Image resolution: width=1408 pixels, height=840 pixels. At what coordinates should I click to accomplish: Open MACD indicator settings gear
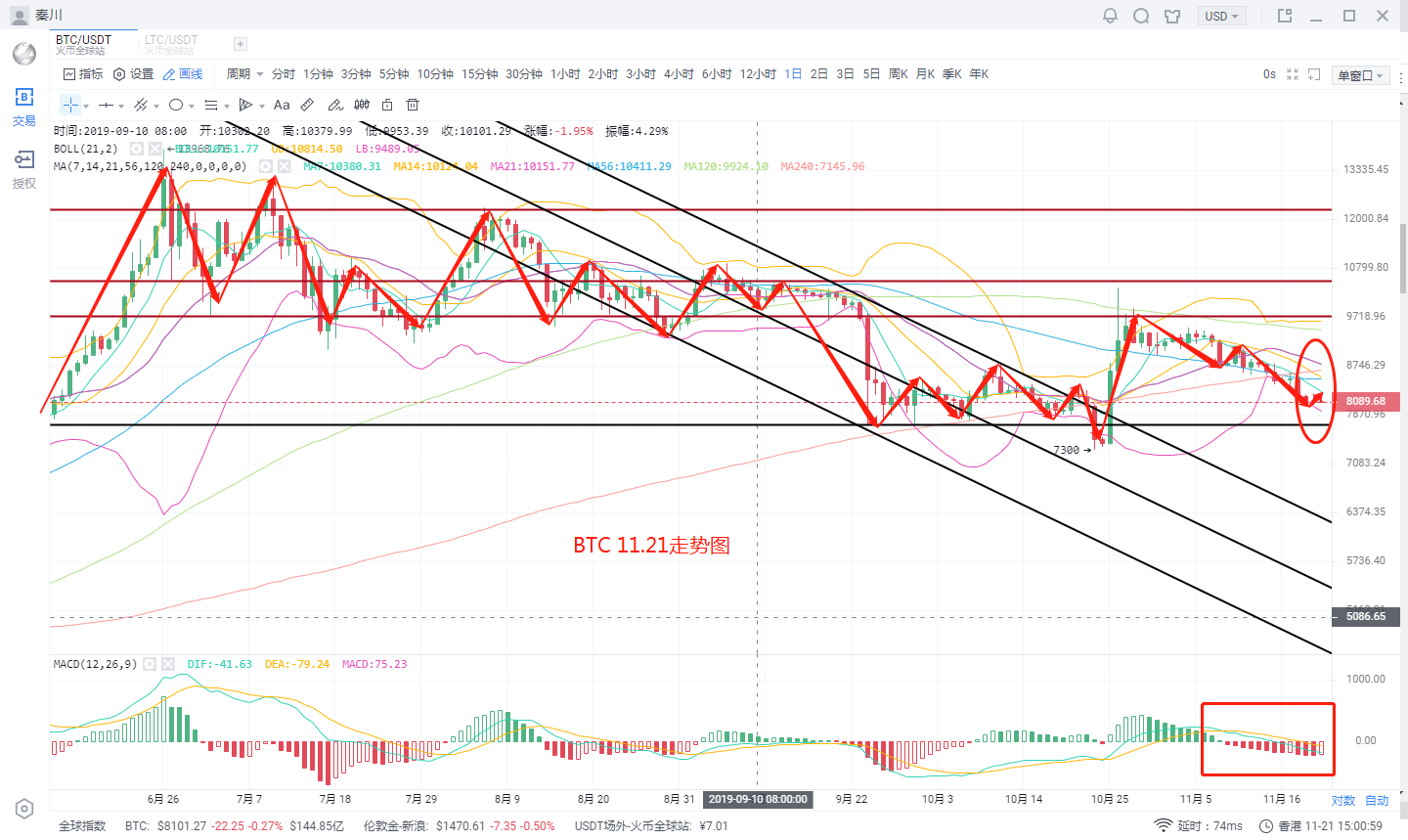click(150, 664)
